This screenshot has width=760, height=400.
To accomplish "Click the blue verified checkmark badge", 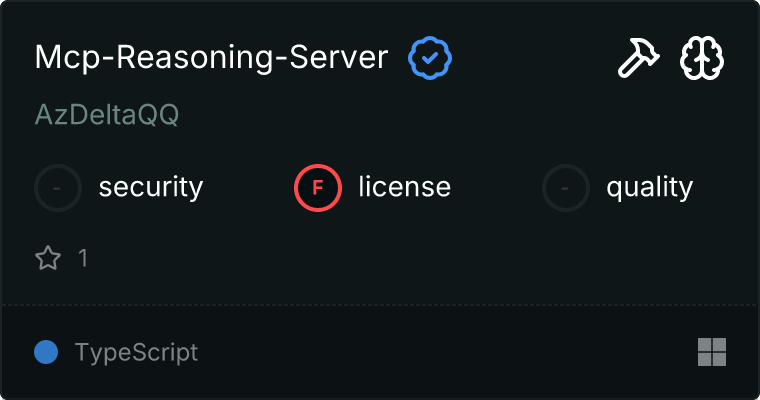I will click(x=430, y=59).
